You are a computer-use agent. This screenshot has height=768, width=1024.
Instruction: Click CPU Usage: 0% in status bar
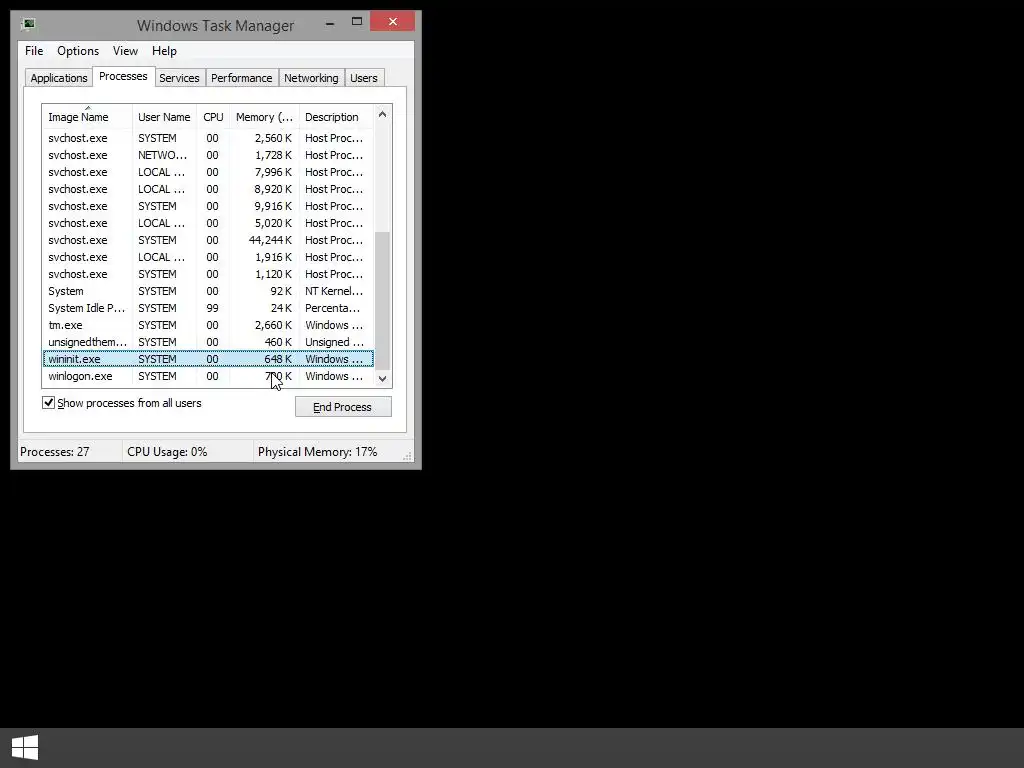point(167,452)
